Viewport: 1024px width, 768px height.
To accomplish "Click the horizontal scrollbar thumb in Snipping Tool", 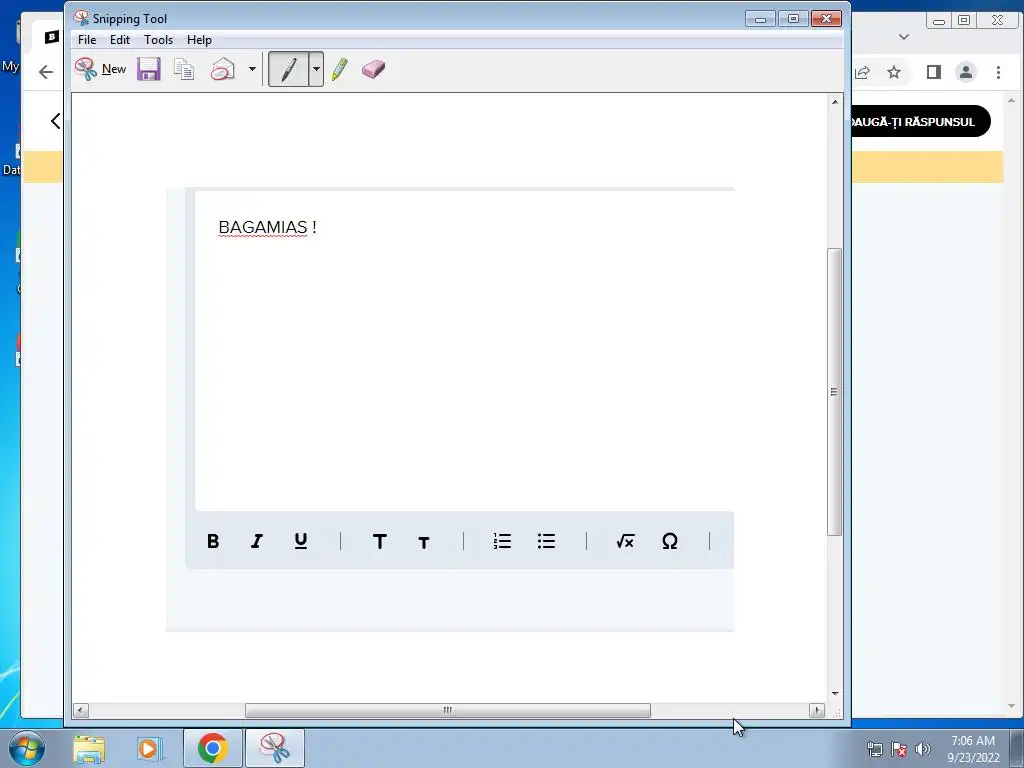I will 448,710.
